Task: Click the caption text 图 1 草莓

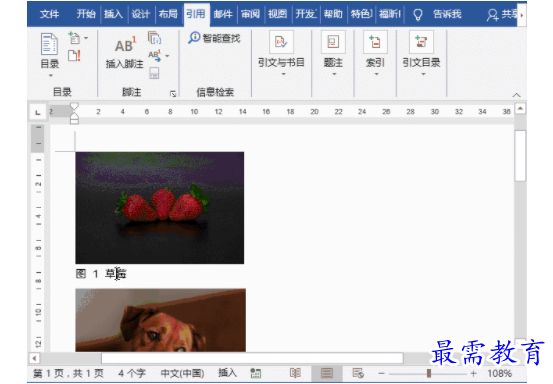Action: (101, 274)
